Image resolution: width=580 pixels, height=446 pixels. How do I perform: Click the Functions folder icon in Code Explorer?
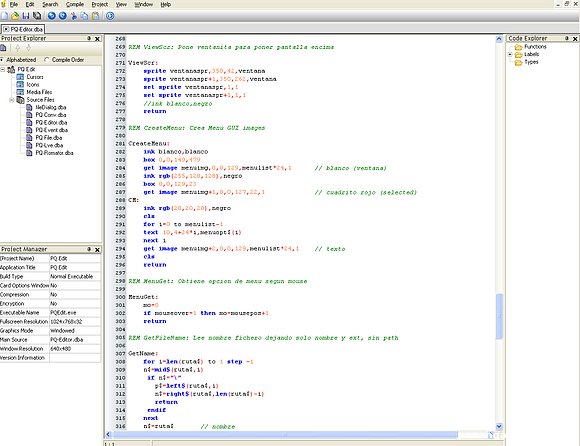pyautogui.click(x=519, y=47)
